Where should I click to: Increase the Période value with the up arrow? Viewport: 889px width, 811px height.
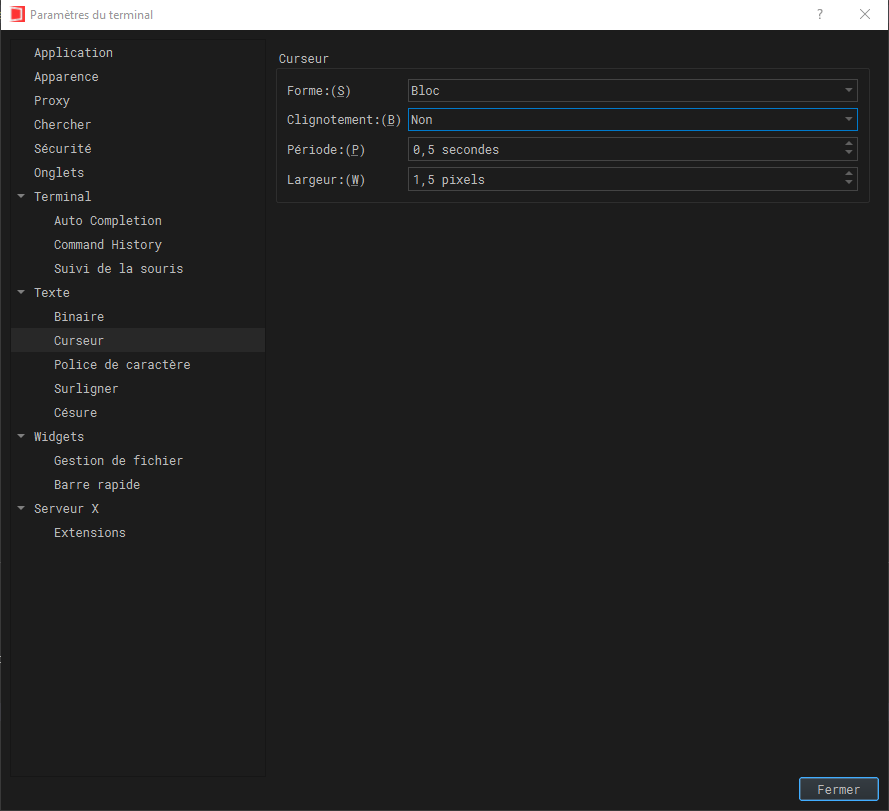(x=849, y=144)
